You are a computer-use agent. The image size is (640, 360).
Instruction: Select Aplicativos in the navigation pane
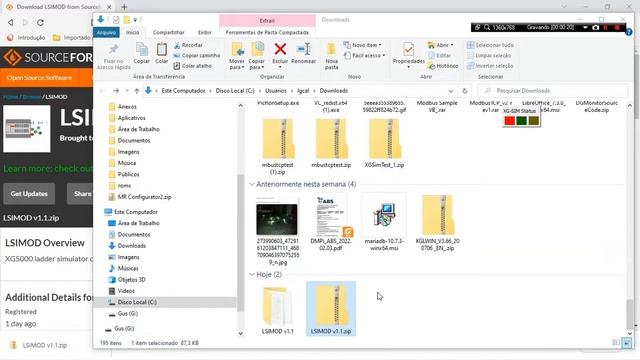coord(131,118)
